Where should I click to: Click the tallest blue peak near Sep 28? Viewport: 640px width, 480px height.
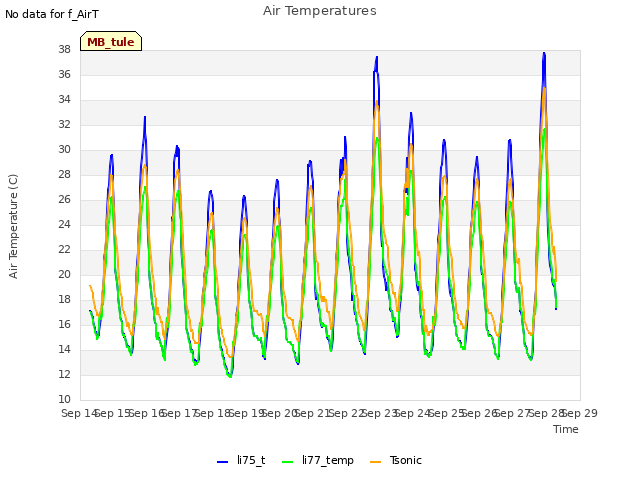click(x=544, y=53)
